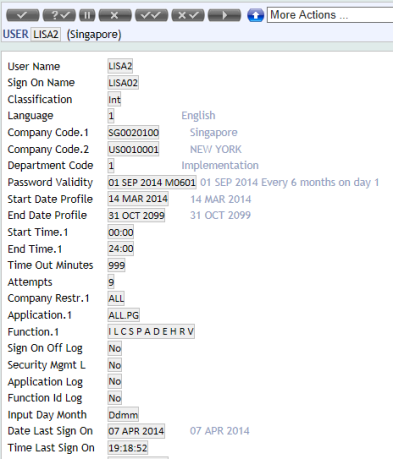Click the Sign On Name field LISA02
Image resolution: width=393 pixels, height=459 pixels.
point(123,83)
